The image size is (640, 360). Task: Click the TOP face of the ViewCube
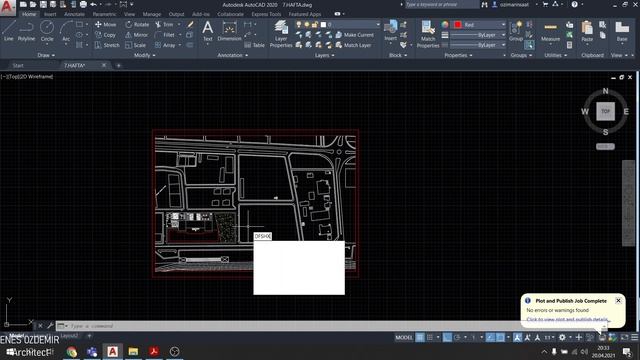pyautogui.click(x=605, y=111)
